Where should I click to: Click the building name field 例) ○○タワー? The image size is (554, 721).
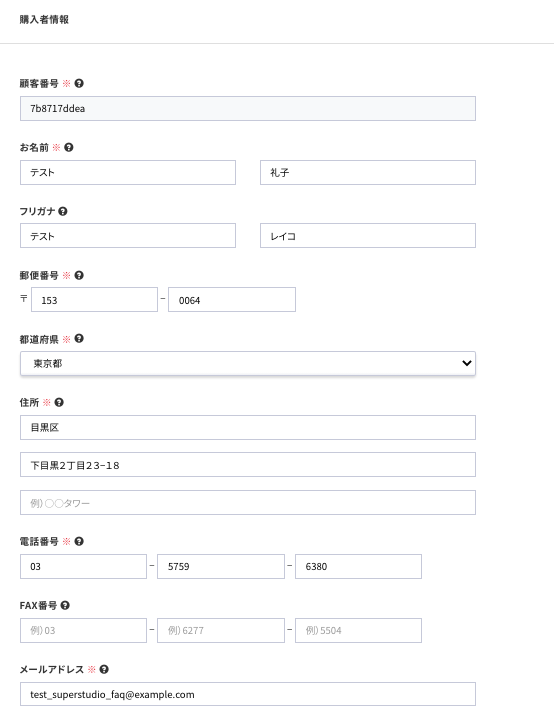[x=248, y=503]
